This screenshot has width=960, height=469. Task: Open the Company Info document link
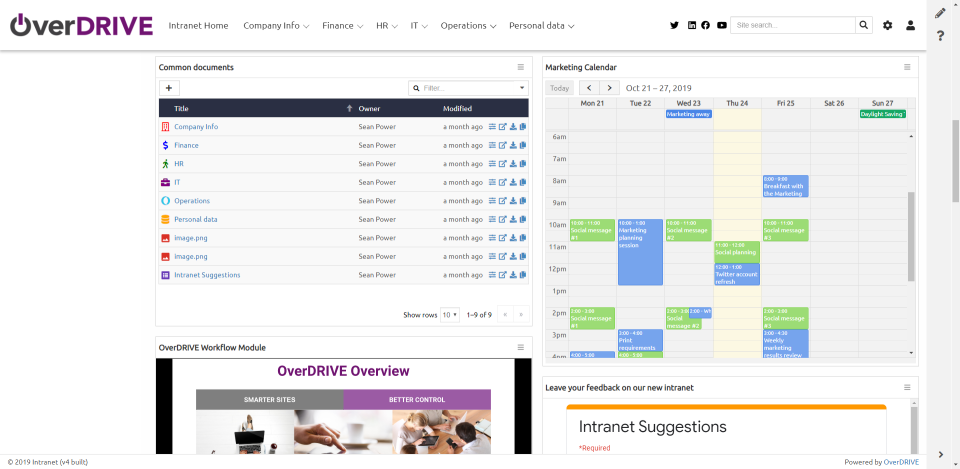click(x=196, y=127)
